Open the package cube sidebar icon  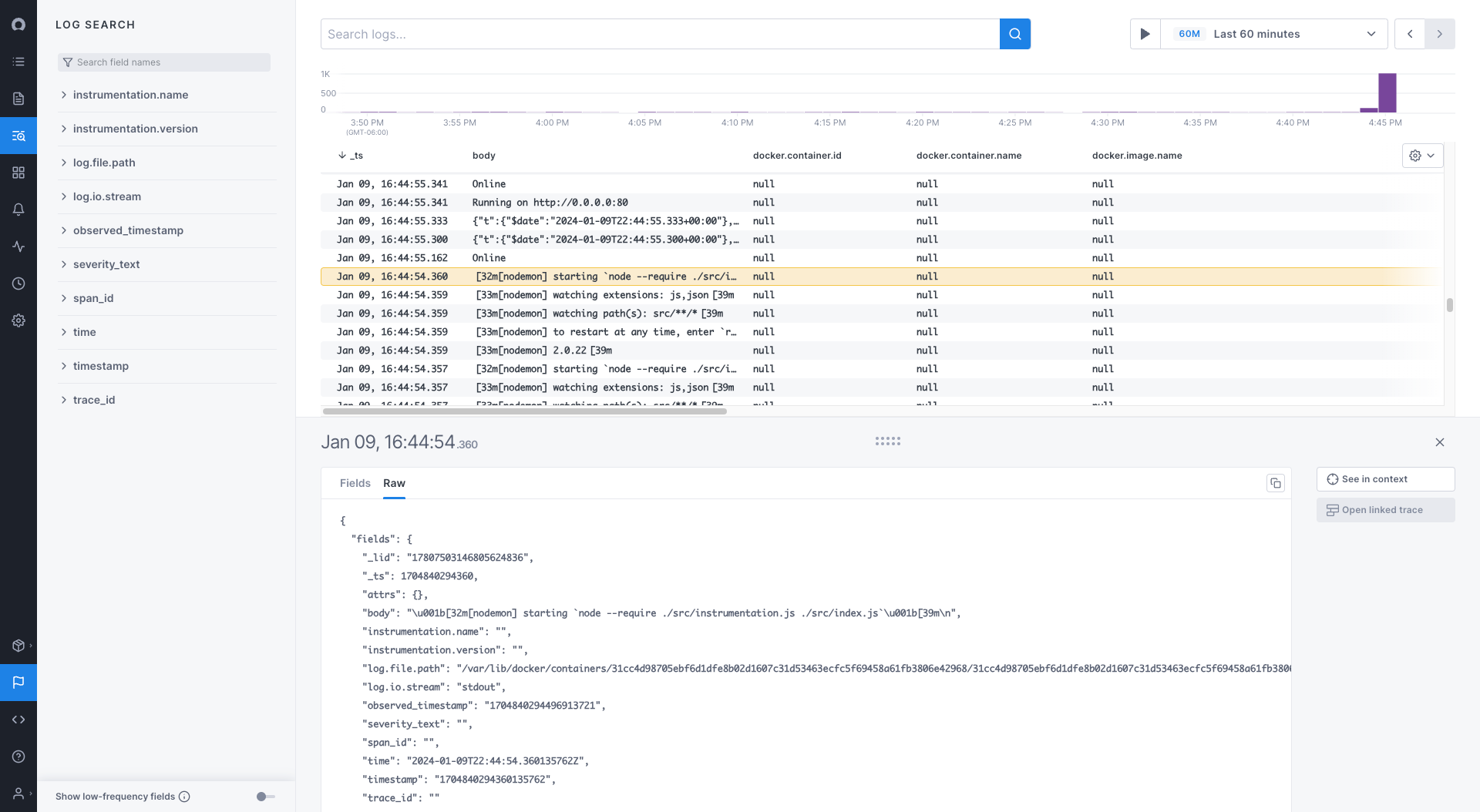point(18,646)
